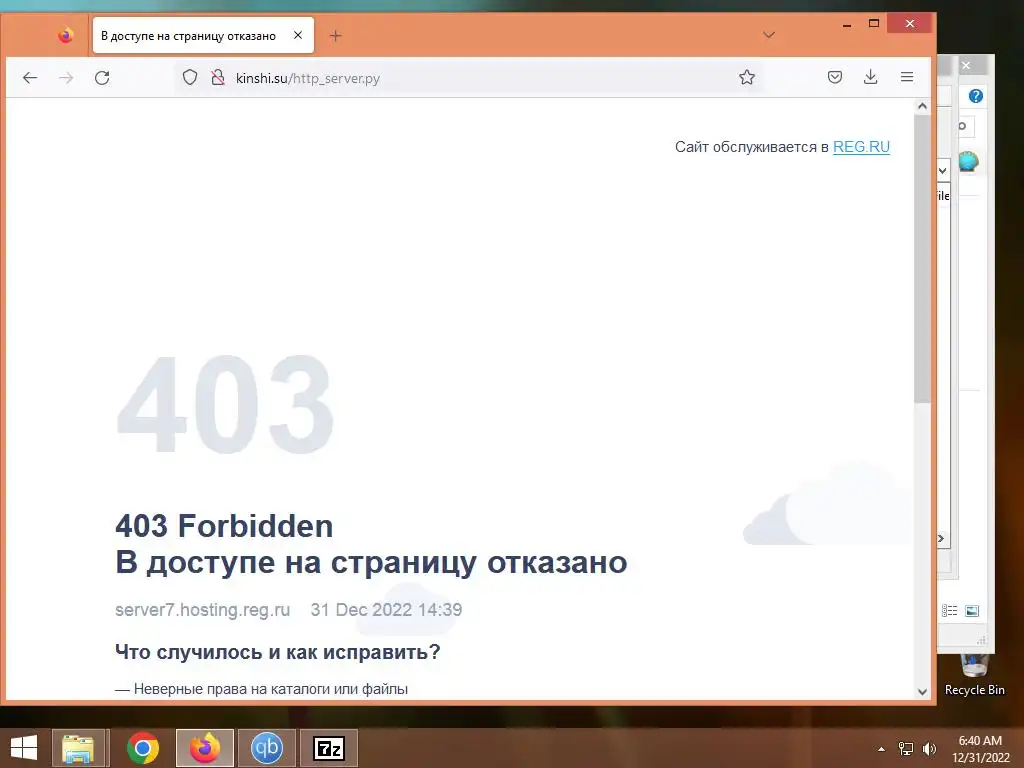Select the Firefox taskbar button
Screen dimensions: 1024x768
click(204, 748)
